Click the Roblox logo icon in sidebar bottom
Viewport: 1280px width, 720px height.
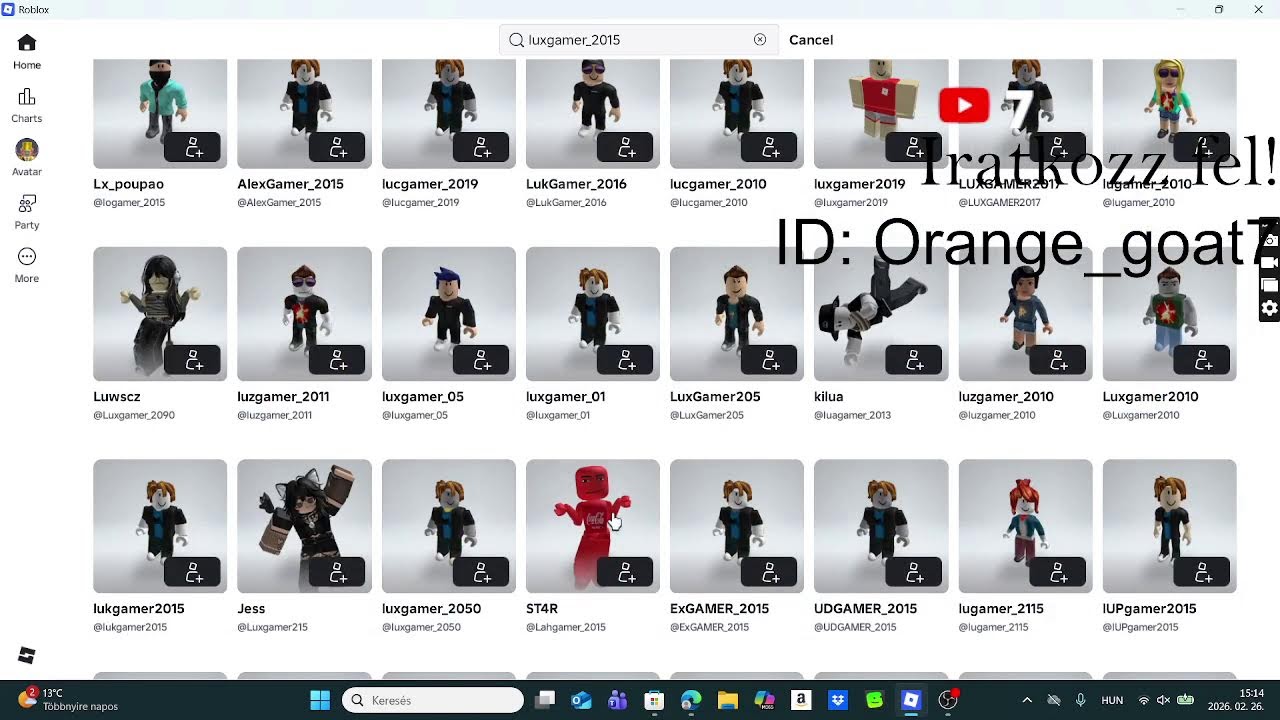27,655
